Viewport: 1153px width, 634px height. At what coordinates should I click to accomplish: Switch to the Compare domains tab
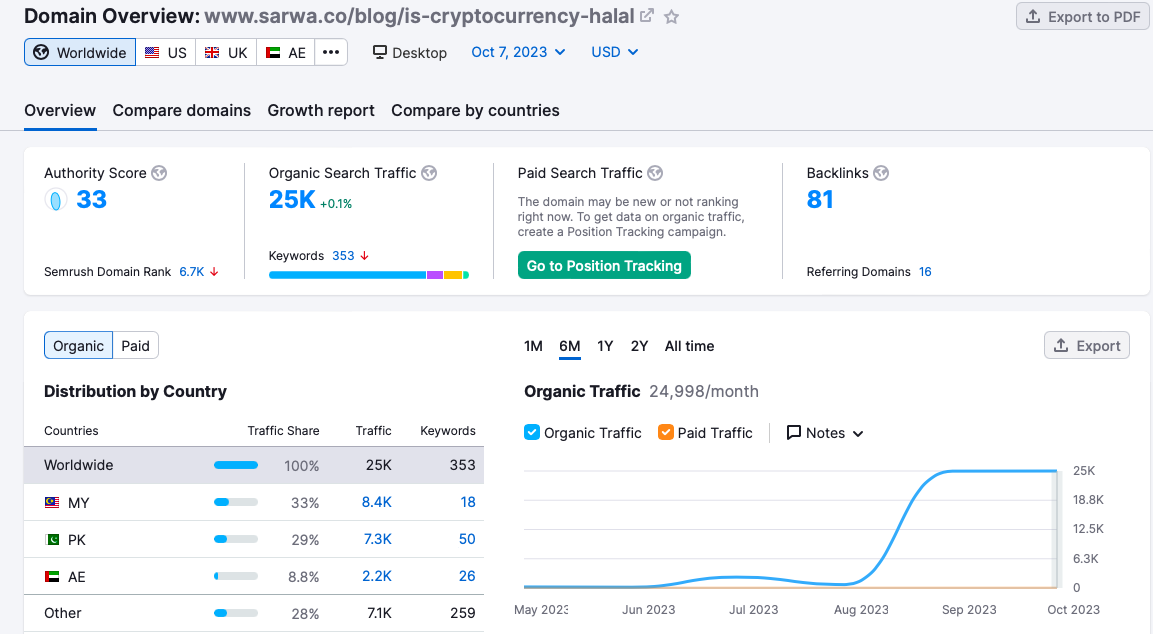click(182, 110)
